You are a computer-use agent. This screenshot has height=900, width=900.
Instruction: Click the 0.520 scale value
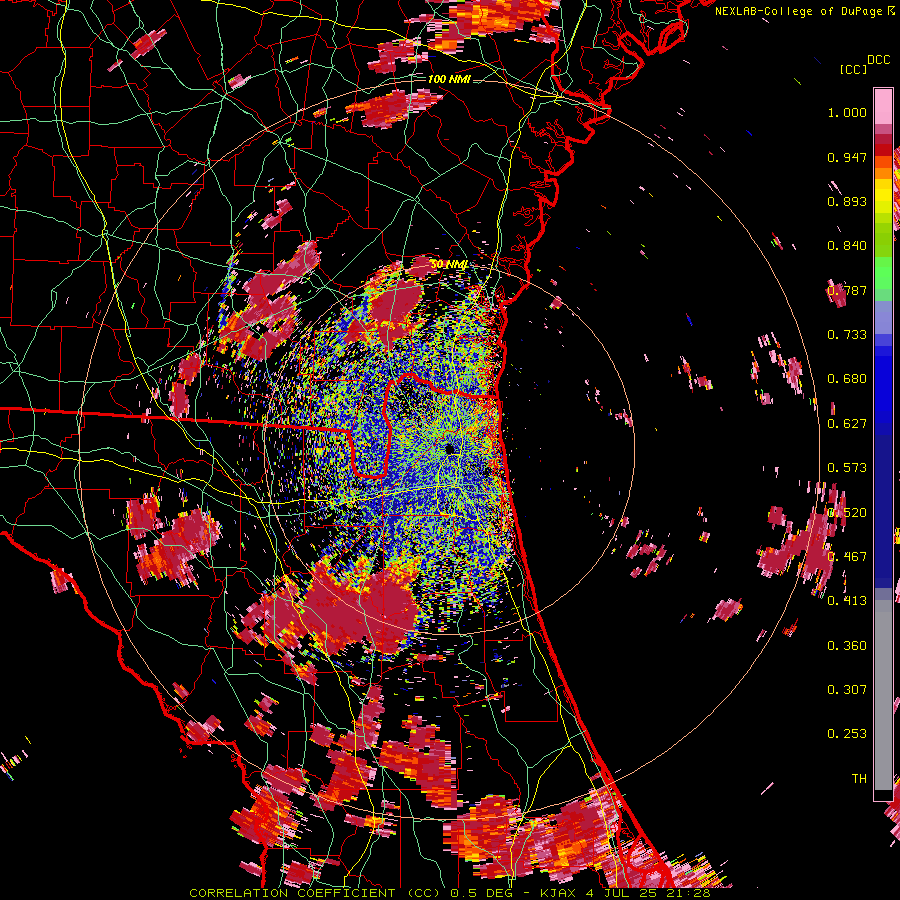(x=847, y=513)
